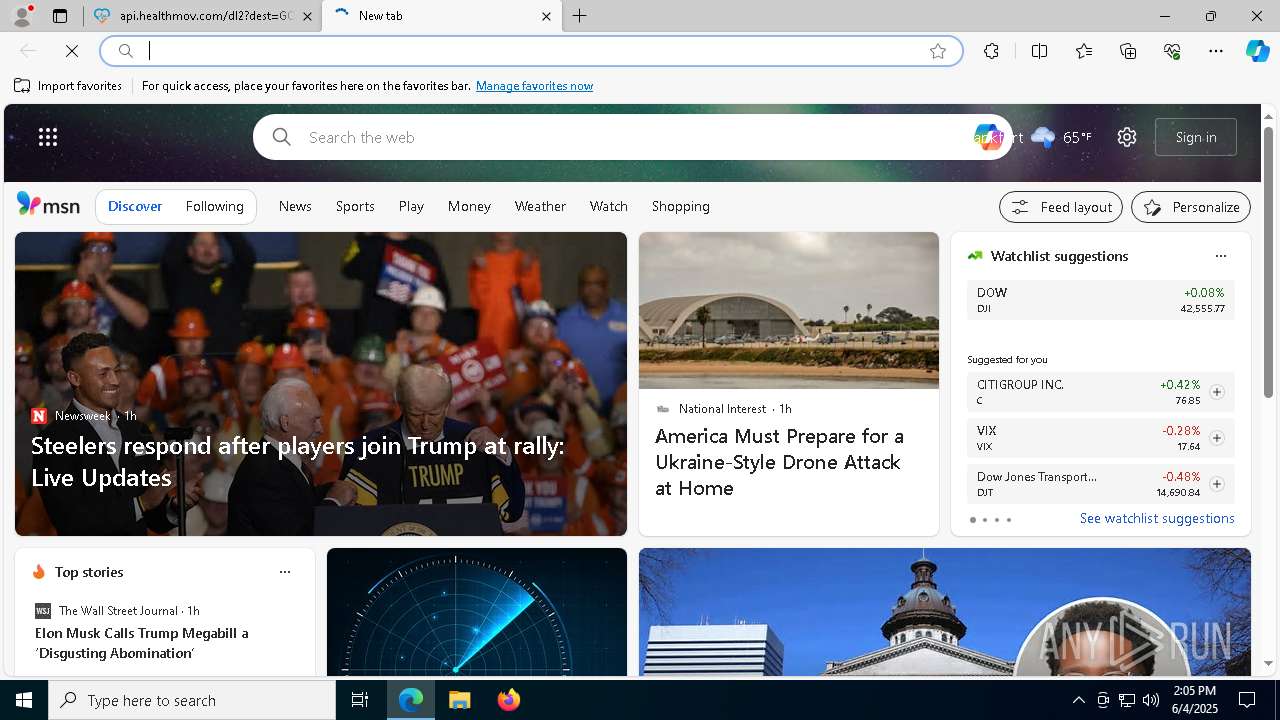Go to second watchlist carousel dot
This screenshot has height=720, width=1280.
[x=985, y=520]
